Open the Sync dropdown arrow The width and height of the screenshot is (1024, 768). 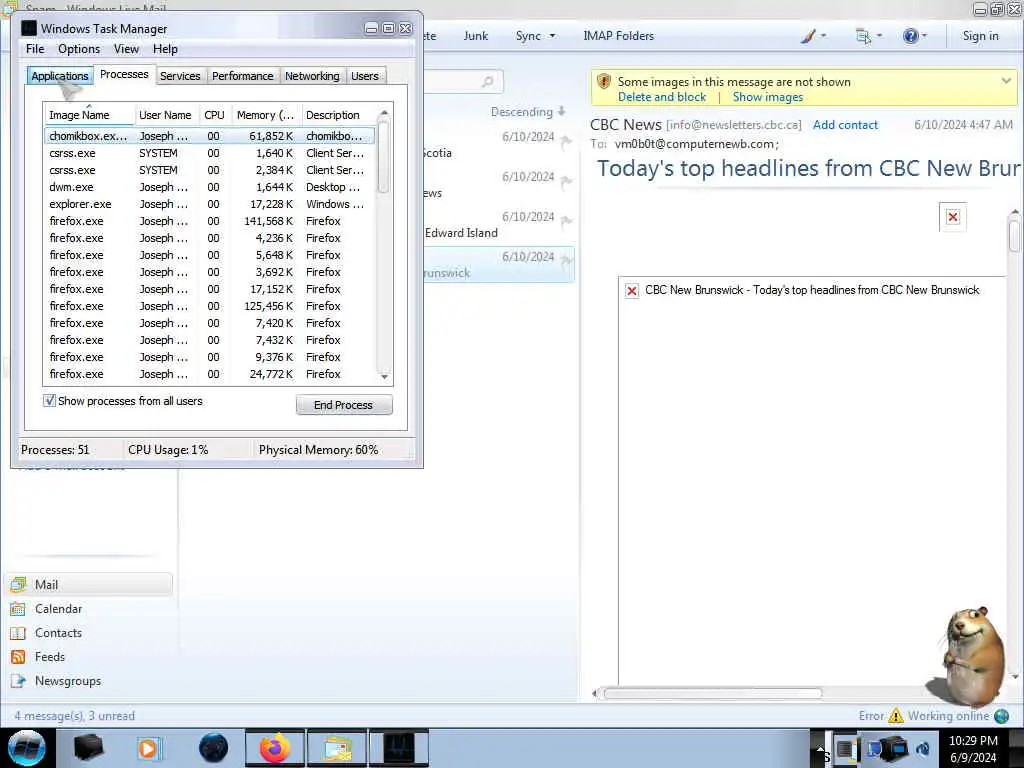pos(552,36)
